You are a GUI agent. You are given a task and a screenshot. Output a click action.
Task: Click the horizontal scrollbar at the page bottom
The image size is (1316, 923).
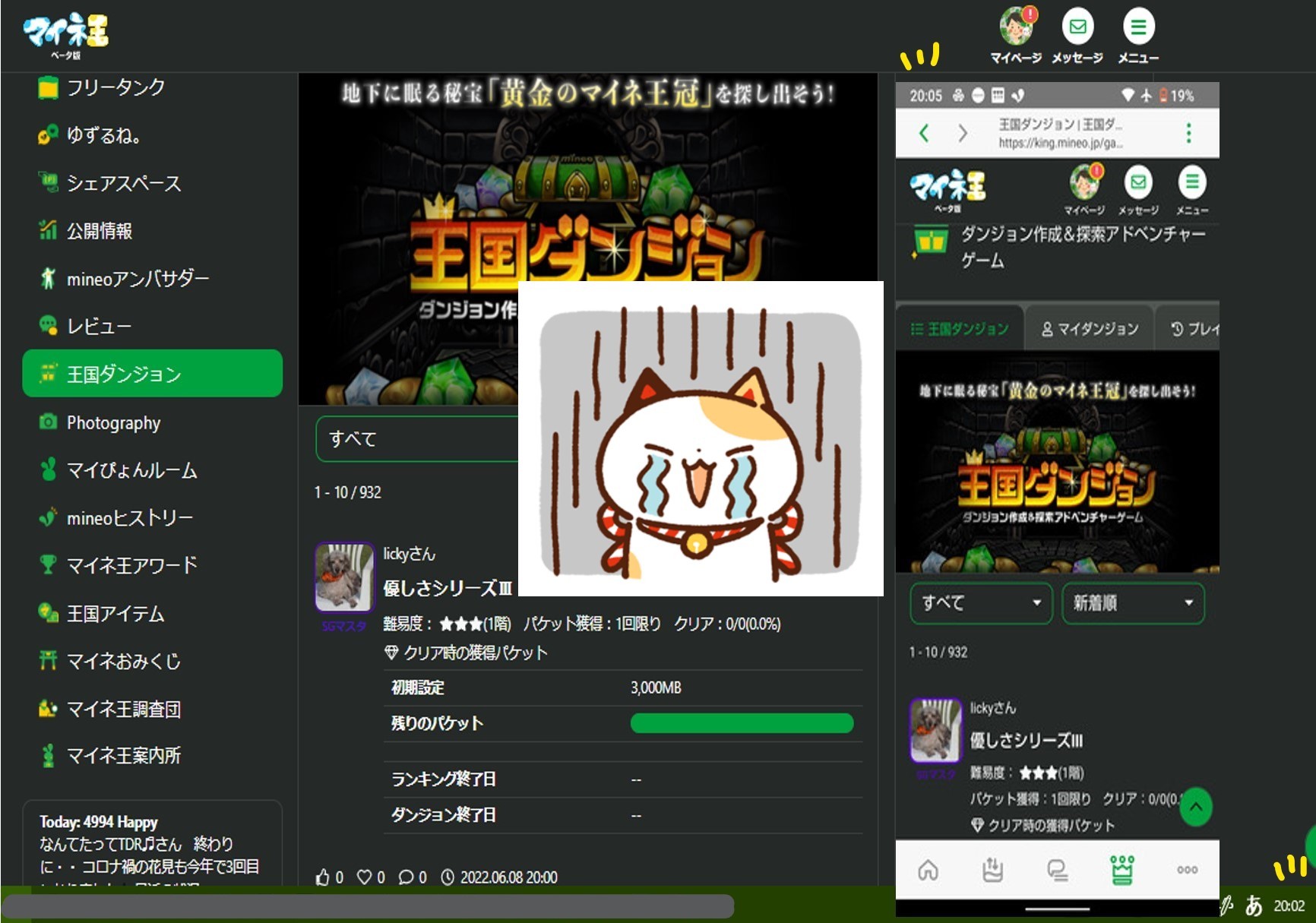coord(368,906)
